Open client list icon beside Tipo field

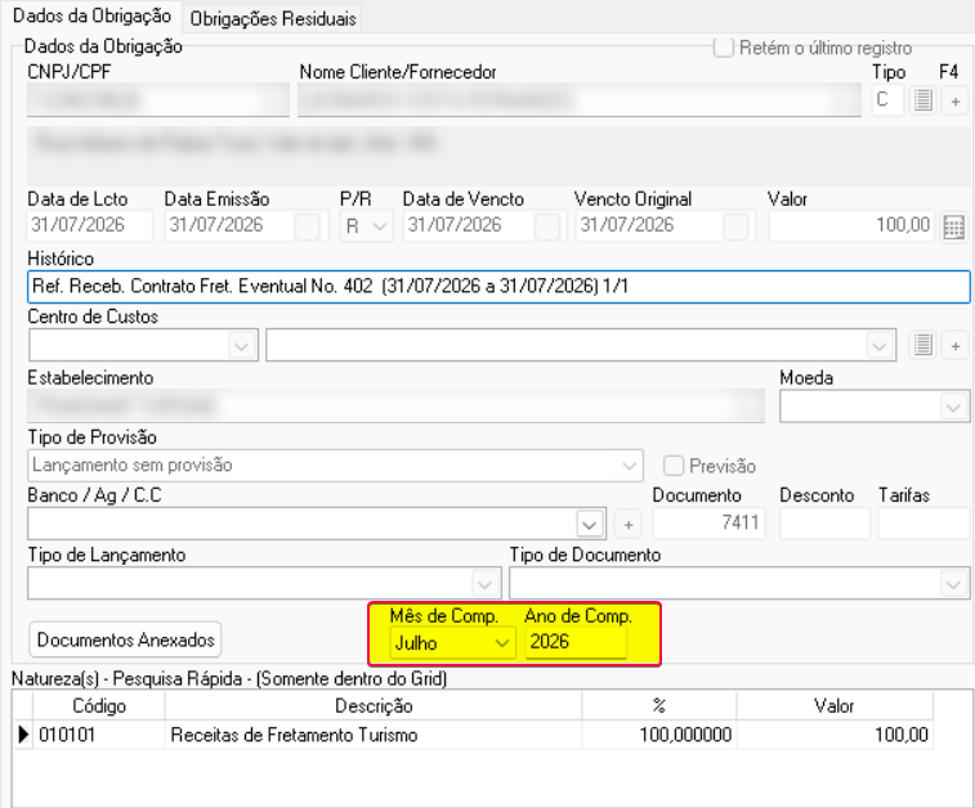point(923,100)
